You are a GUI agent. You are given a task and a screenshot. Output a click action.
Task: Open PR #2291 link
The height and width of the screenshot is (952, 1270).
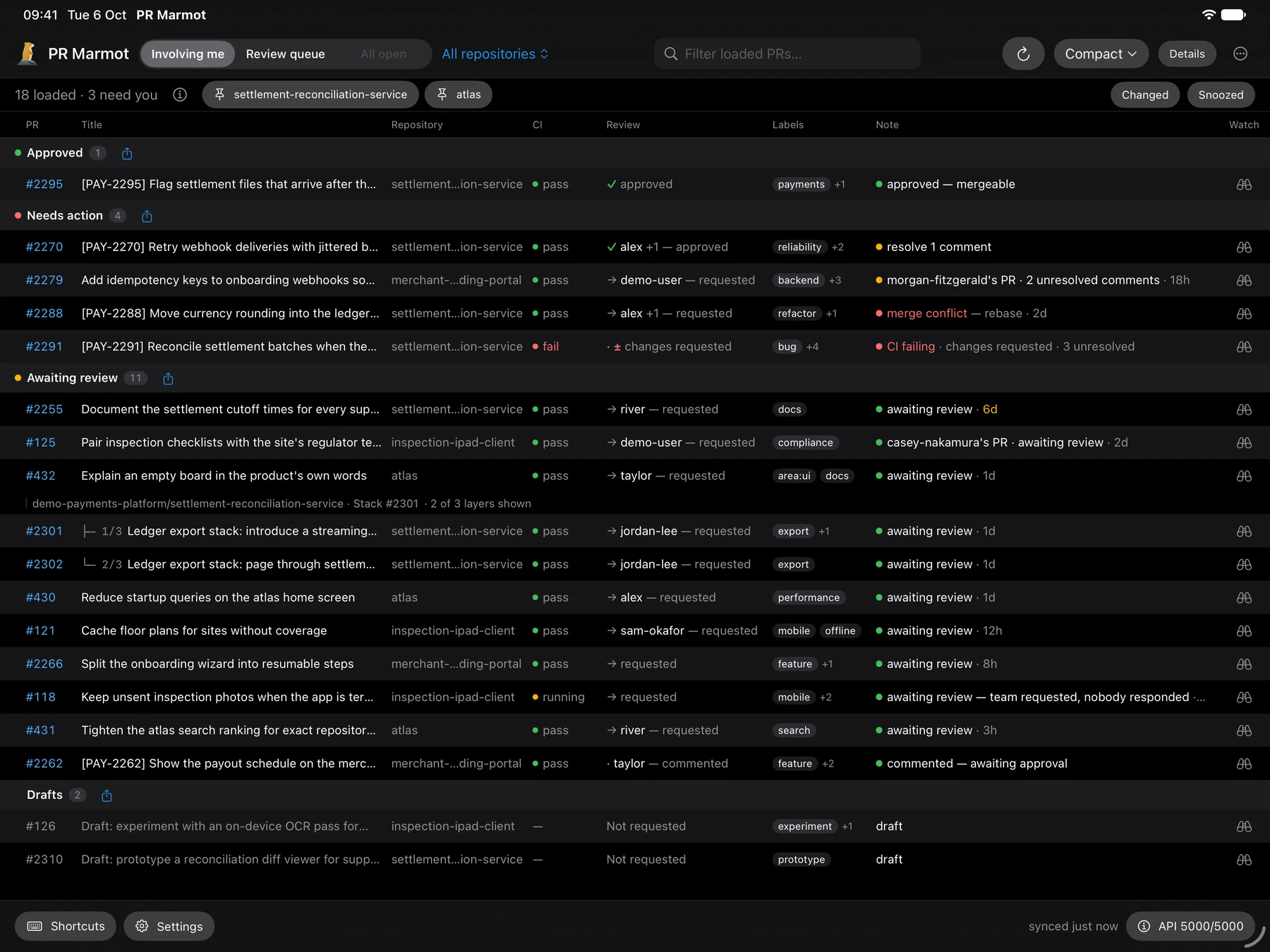[44, 346]
